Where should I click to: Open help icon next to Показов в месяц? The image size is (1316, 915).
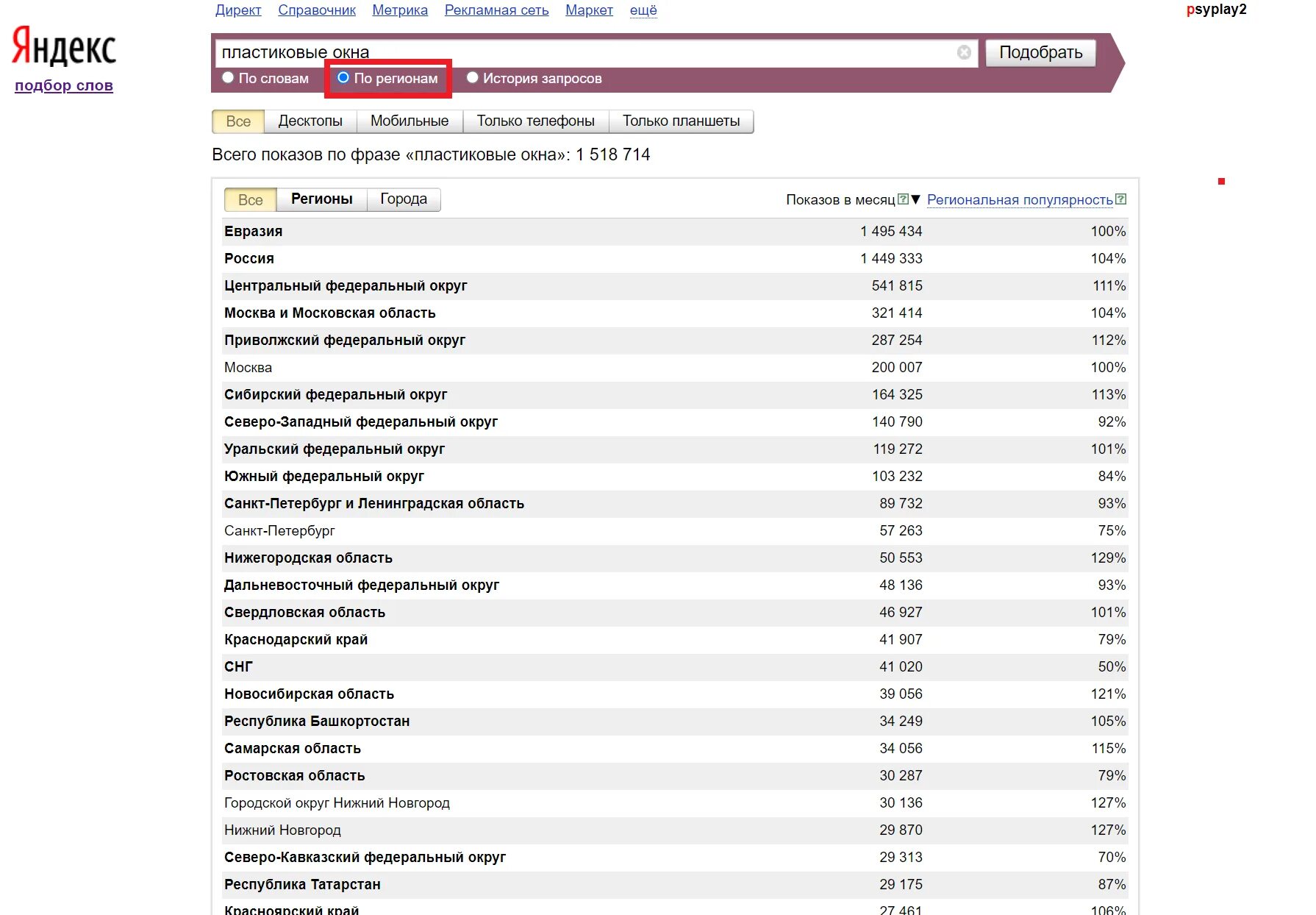pos(903,199)
